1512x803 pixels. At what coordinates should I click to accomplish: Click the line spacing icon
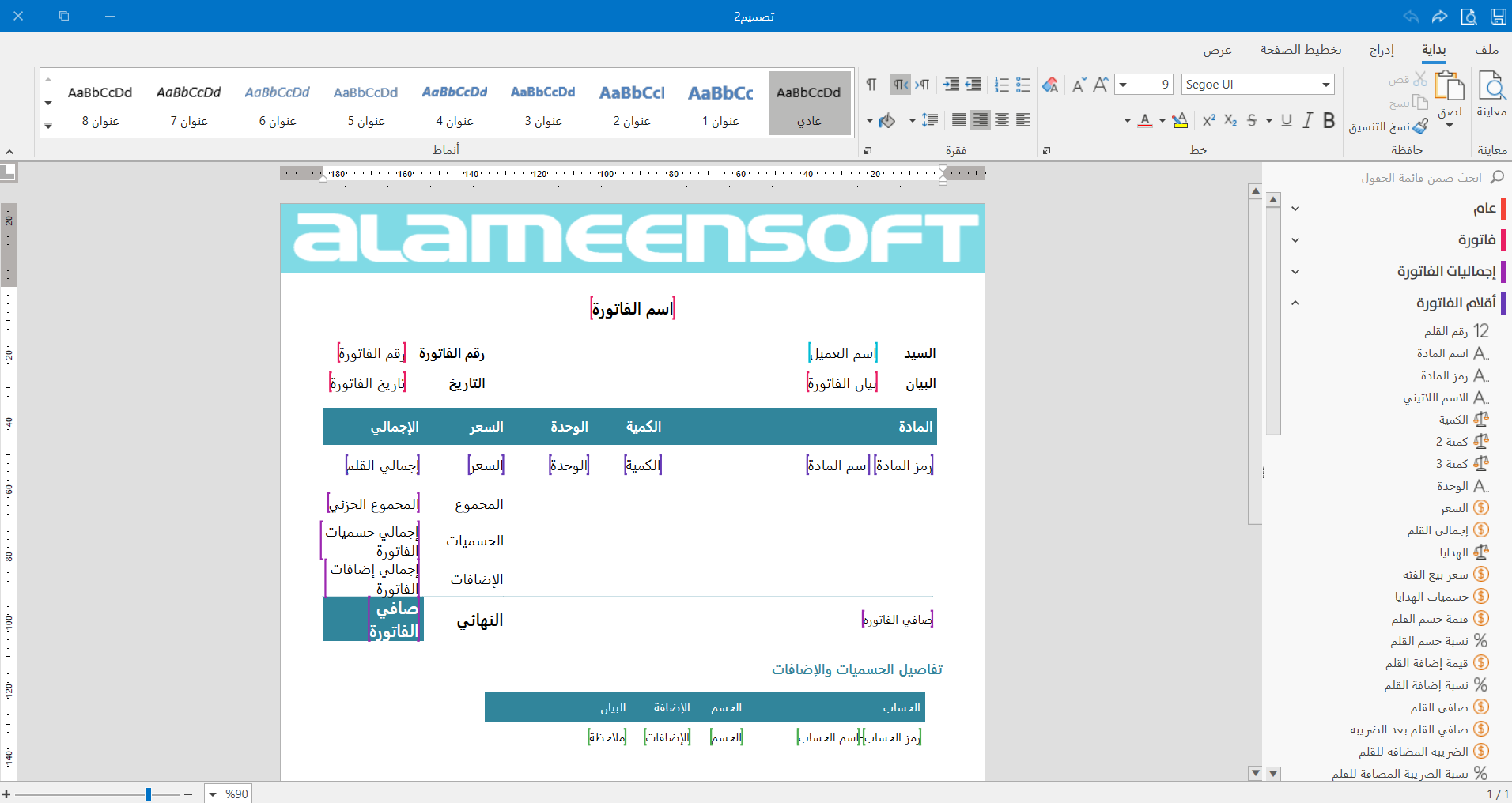click(x=930, y=120)
